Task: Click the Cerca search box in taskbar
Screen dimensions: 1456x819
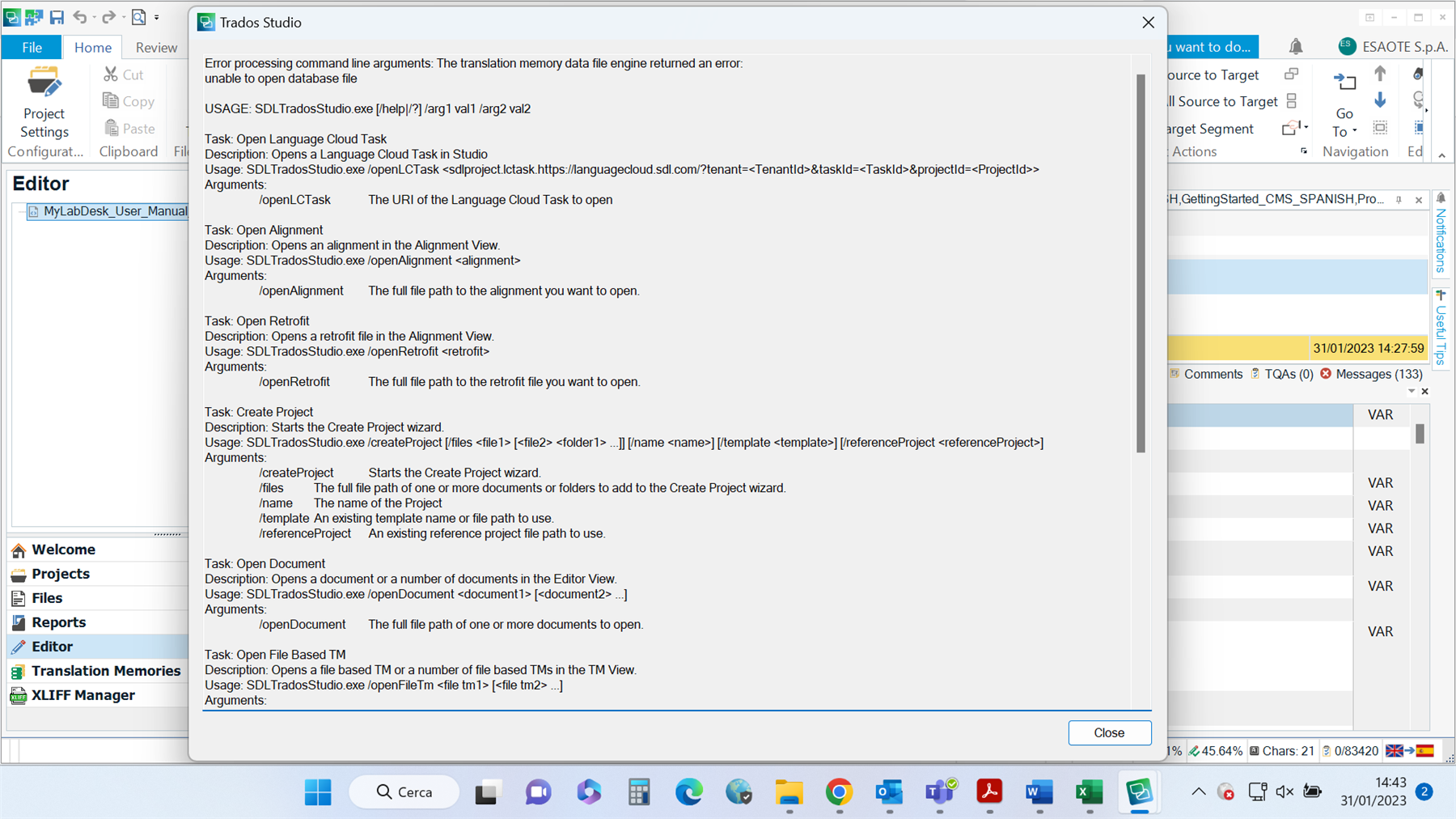Action: click(404, 792)
